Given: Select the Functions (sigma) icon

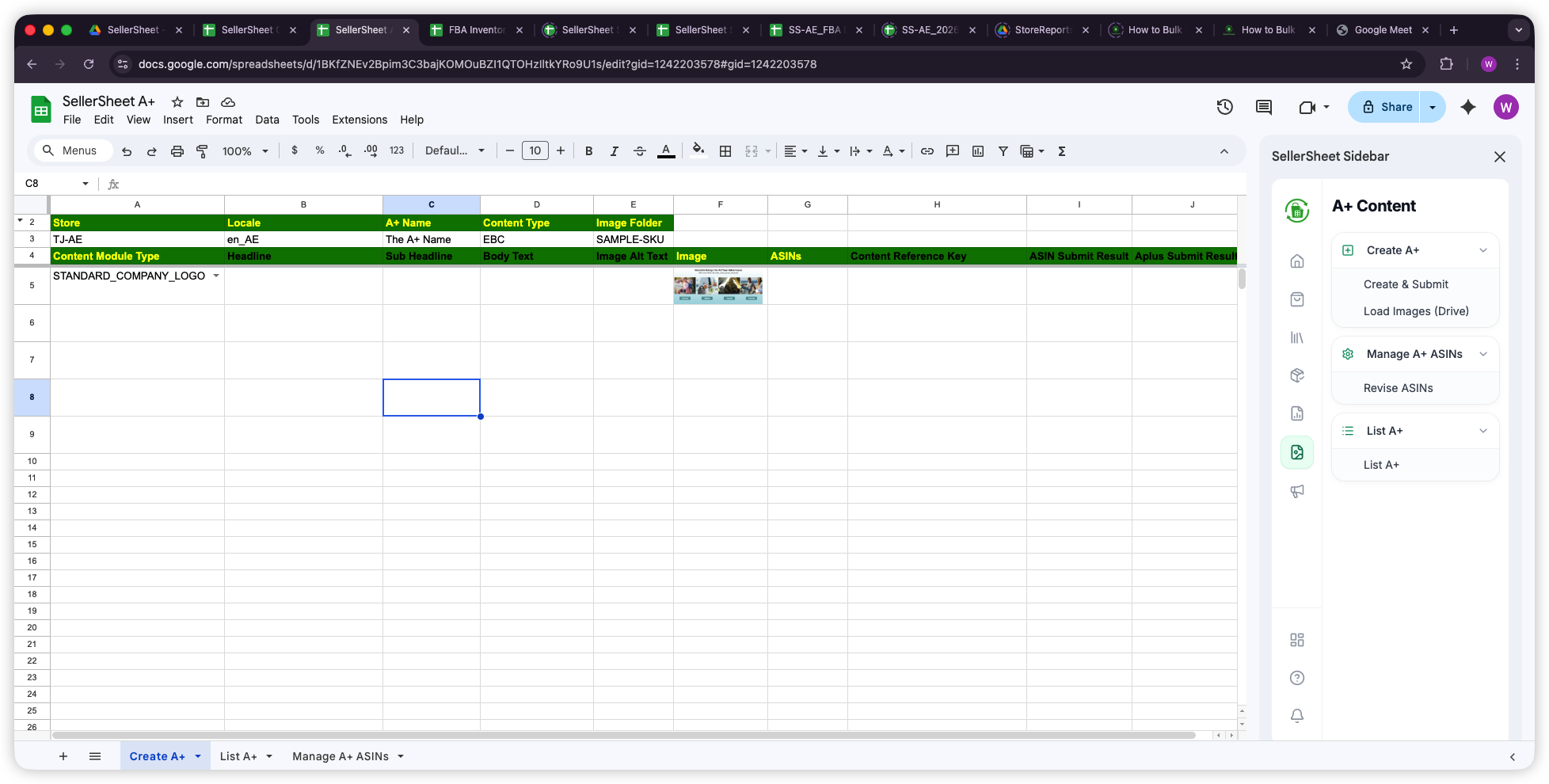Looking at the screenshot, I should coord(1061,150).
